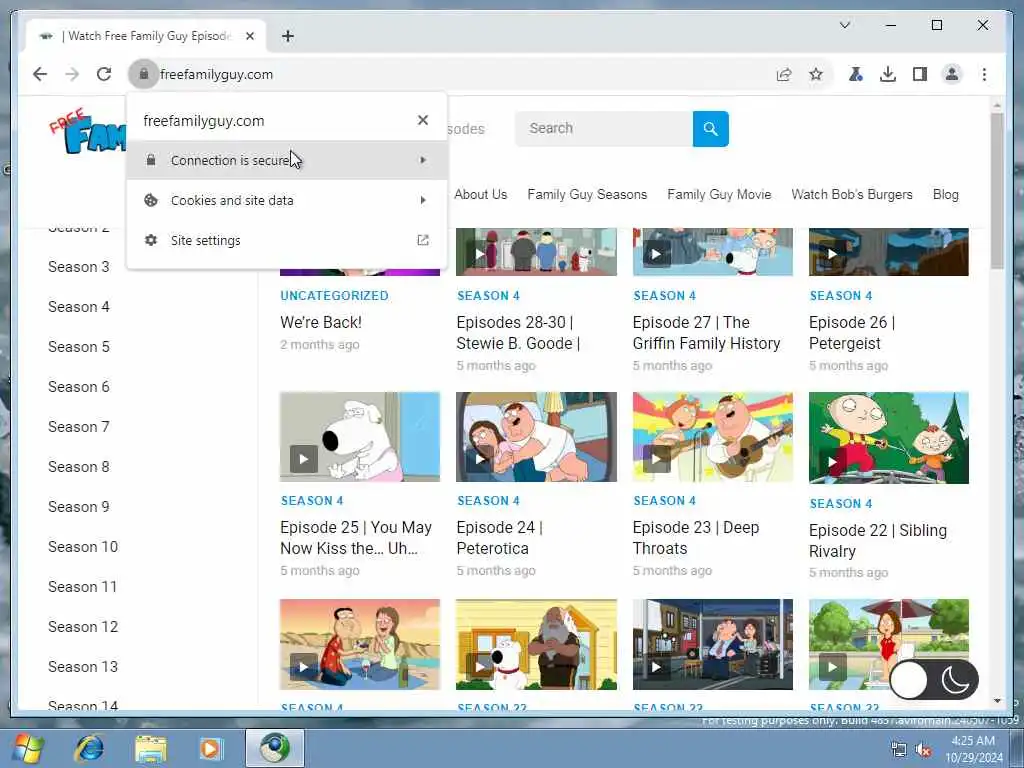Click the muted volume tray icon
Screen dimensions: 1024x768
923,750
